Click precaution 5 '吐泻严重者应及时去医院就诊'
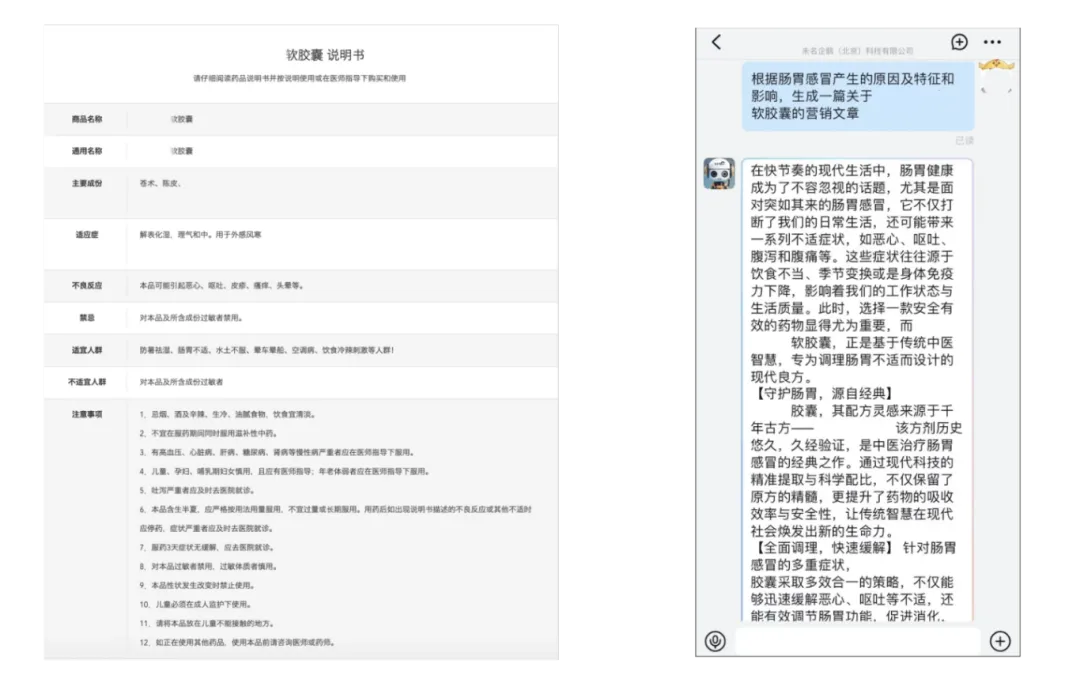This screenshot has height=675, width=1080. pos(198,490)
